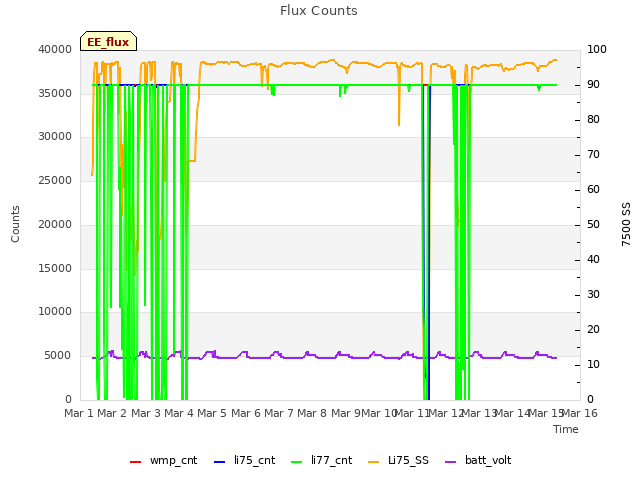Click the 100 tick on the right axis
Image resolution: width=640 pixels, height=480 pixels.
(x=597, y=50)
